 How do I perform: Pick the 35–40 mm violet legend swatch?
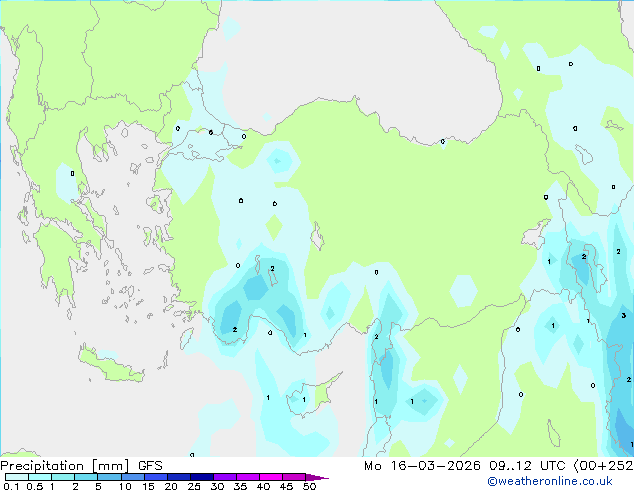(x=248, y=477)
